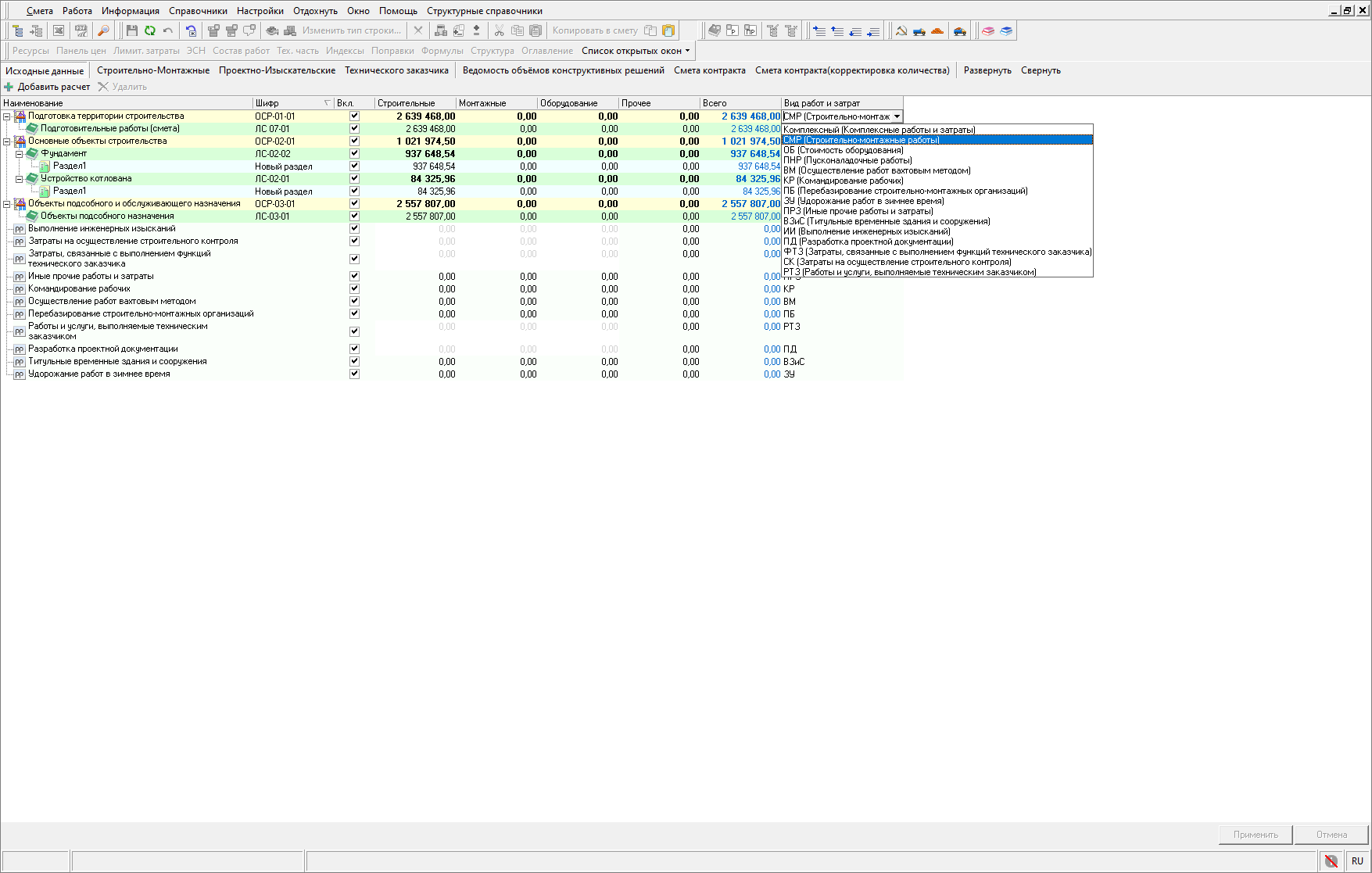Click the pink books reference icon

[988, 30]
